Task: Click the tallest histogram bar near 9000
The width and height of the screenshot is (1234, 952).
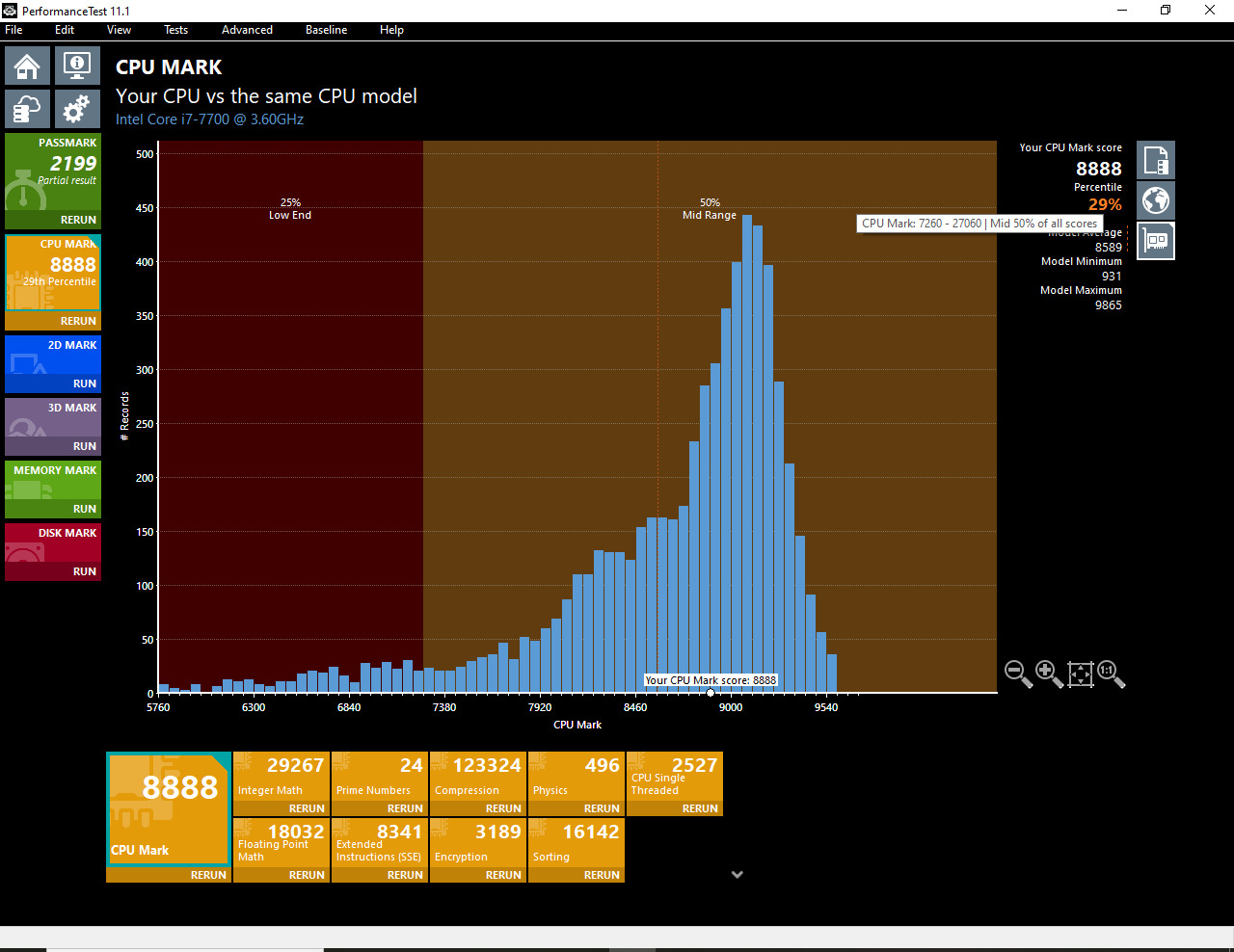Action: pyautogui.click(x=747, y=454)
